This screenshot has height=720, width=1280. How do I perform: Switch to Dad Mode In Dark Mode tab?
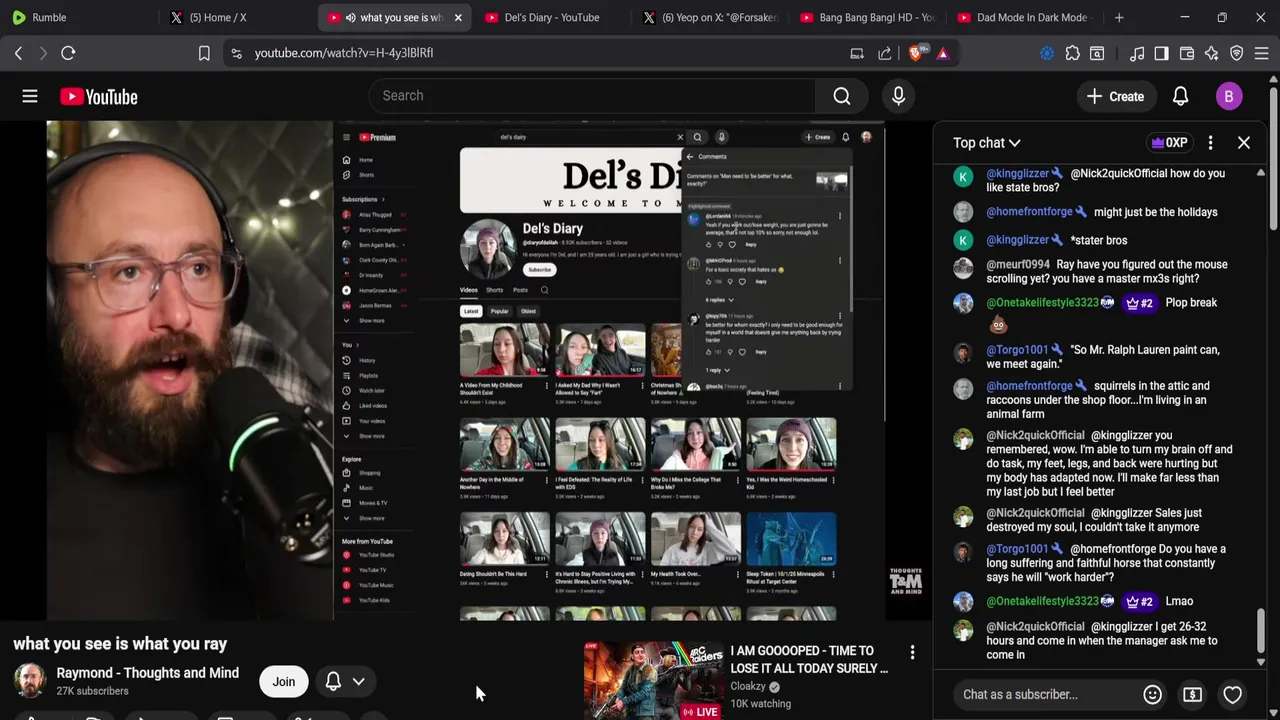point(1025,17)
